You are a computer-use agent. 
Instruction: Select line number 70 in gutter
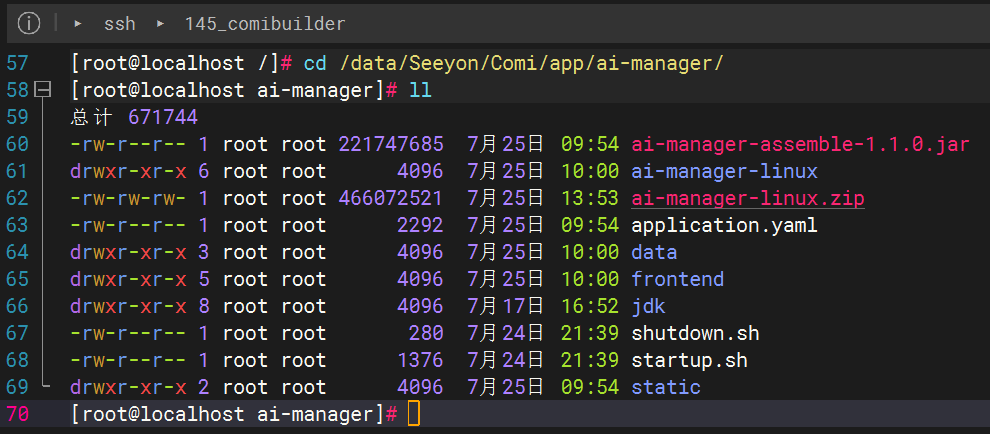click(x=17, y=413)
